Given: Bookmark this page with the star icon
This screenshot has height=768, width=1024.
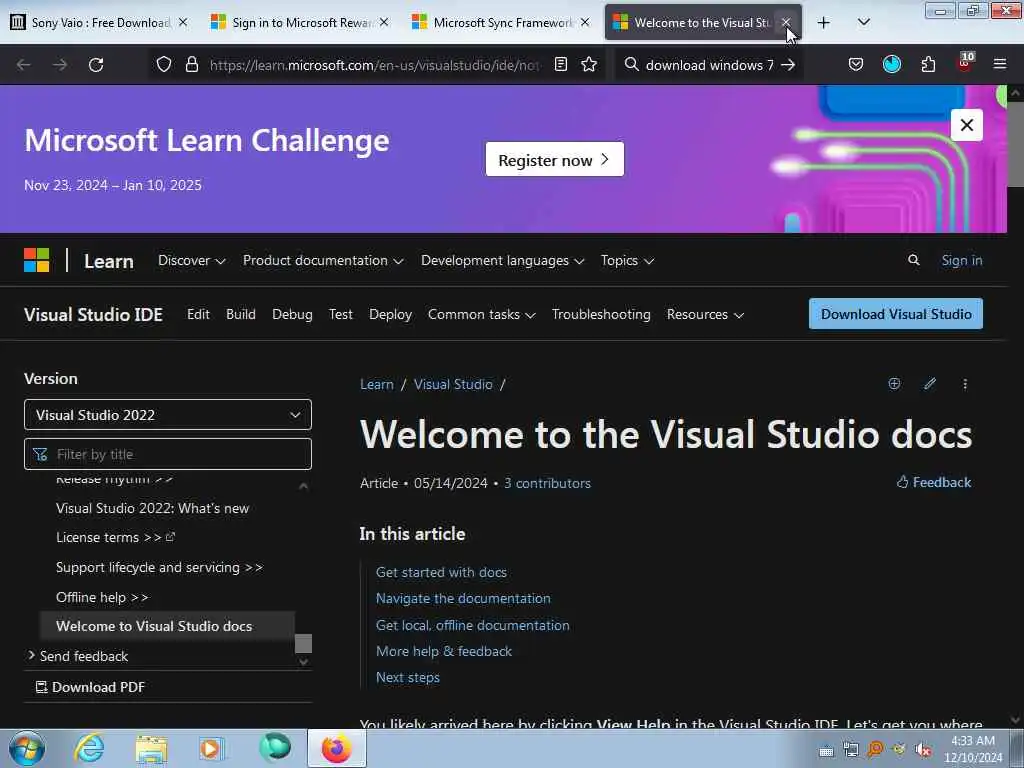Looking at the screenshot, I should [x=589, y=64].
